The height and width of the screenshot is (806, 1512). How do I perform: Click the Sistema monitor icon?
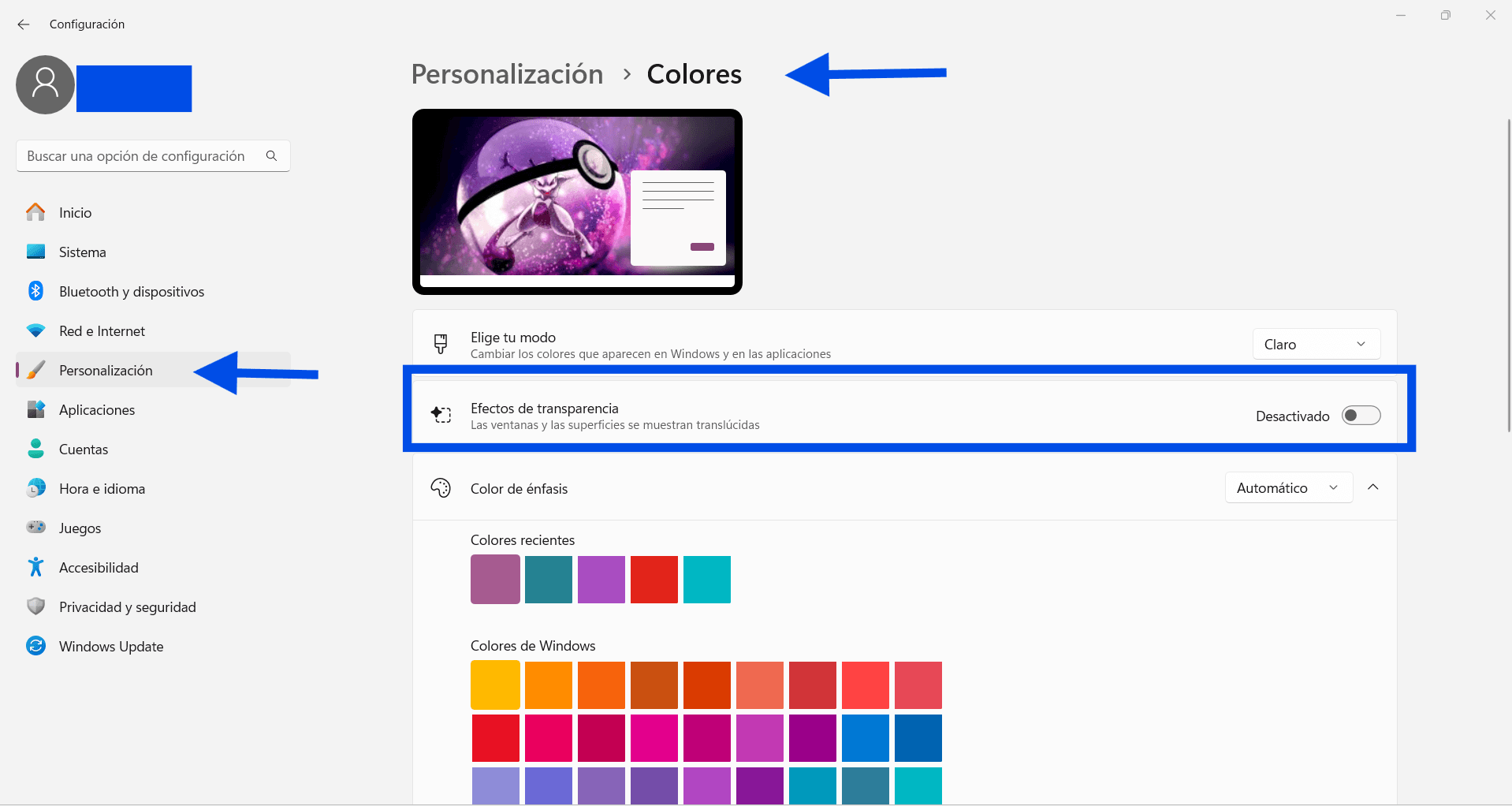pyautogui.click(x=35, y=252)
